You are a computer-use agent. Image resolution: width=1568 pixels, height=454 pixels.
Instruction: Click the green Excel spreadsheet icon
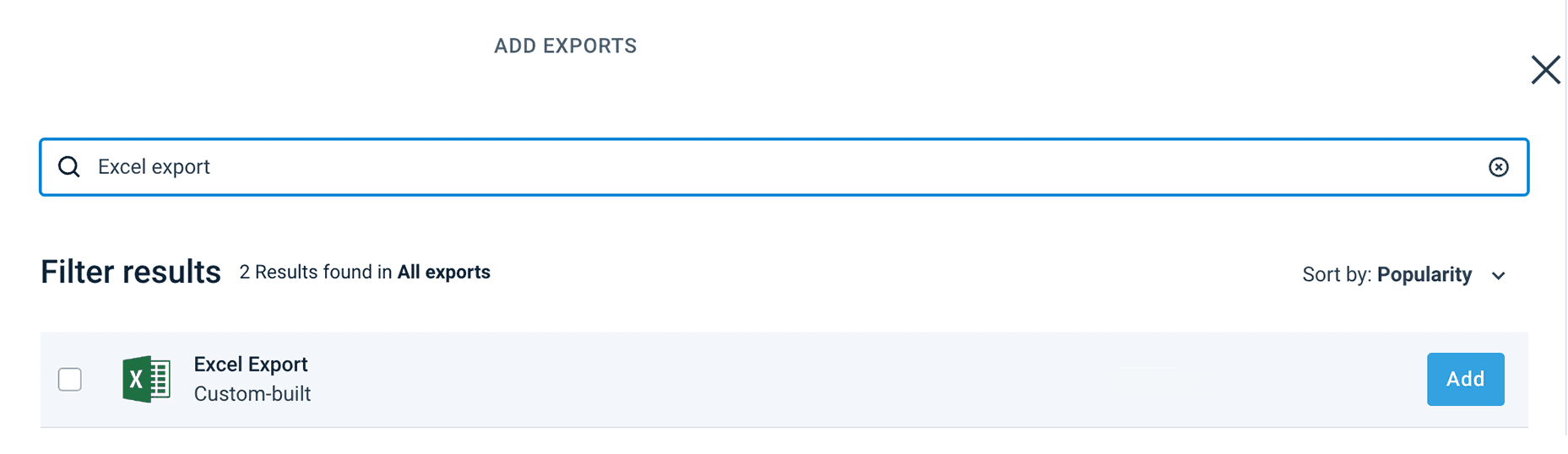[x=147, y=379]
